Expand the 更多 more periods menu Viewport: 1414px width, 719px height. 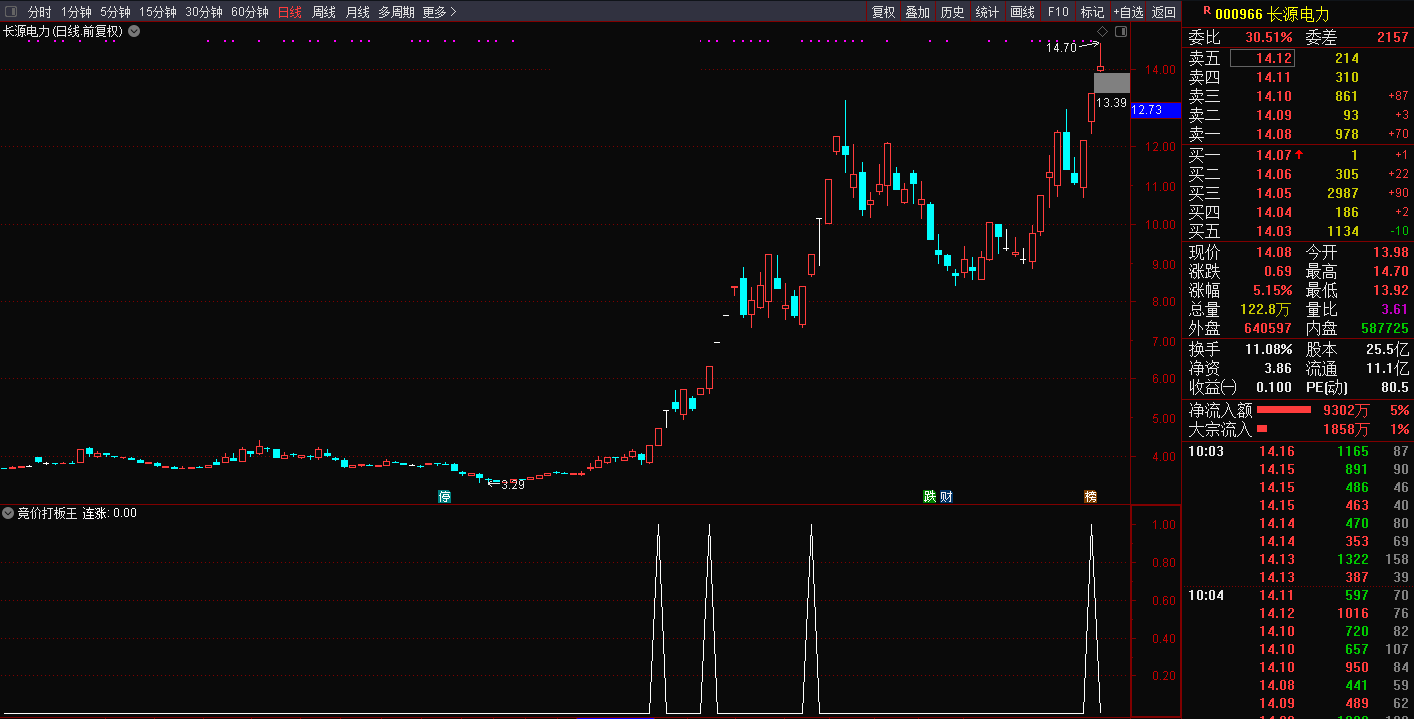coord(439,12)
